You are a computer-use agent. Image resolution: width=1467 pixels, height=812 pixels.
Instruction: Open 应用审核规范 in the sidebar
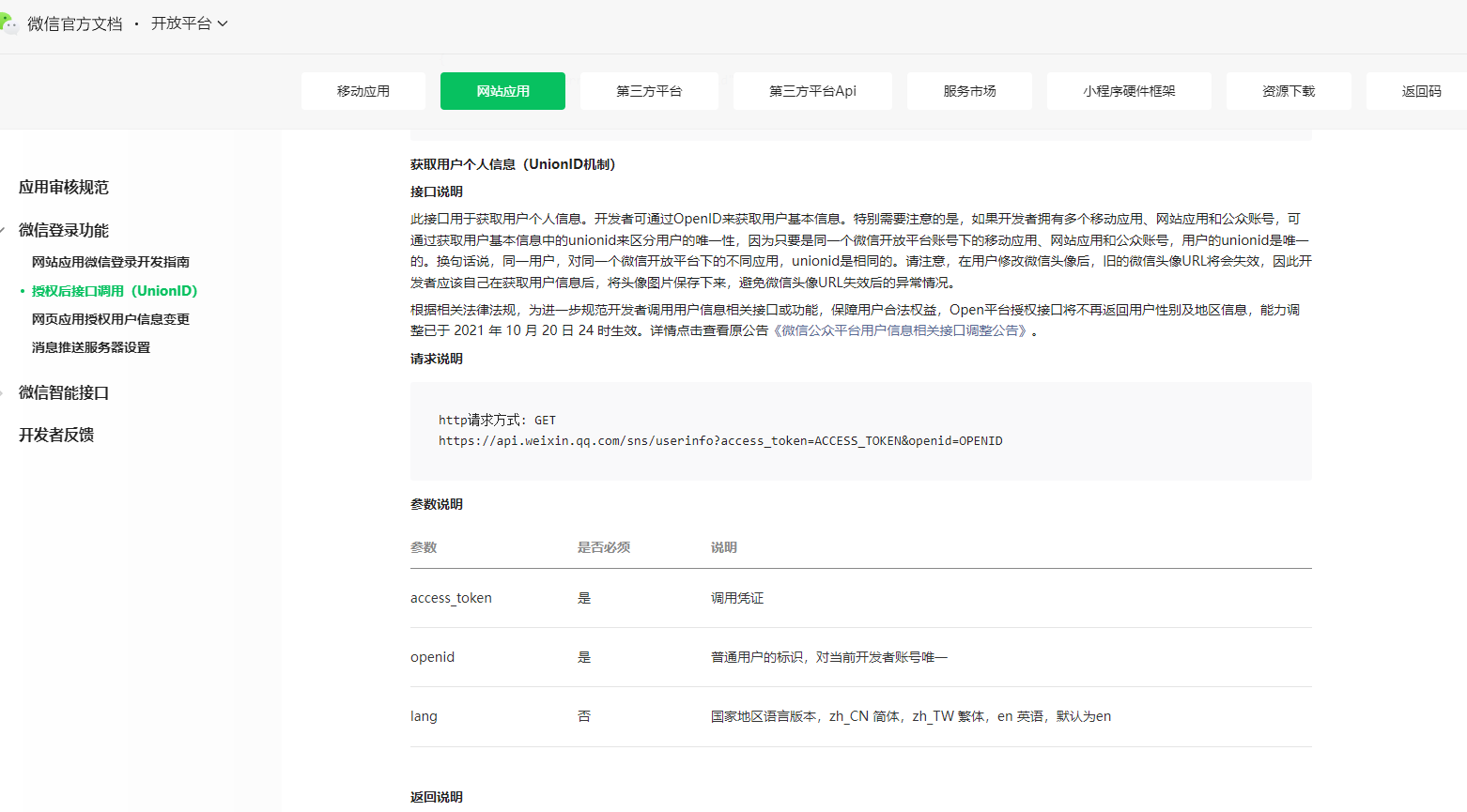click(64, 187)
